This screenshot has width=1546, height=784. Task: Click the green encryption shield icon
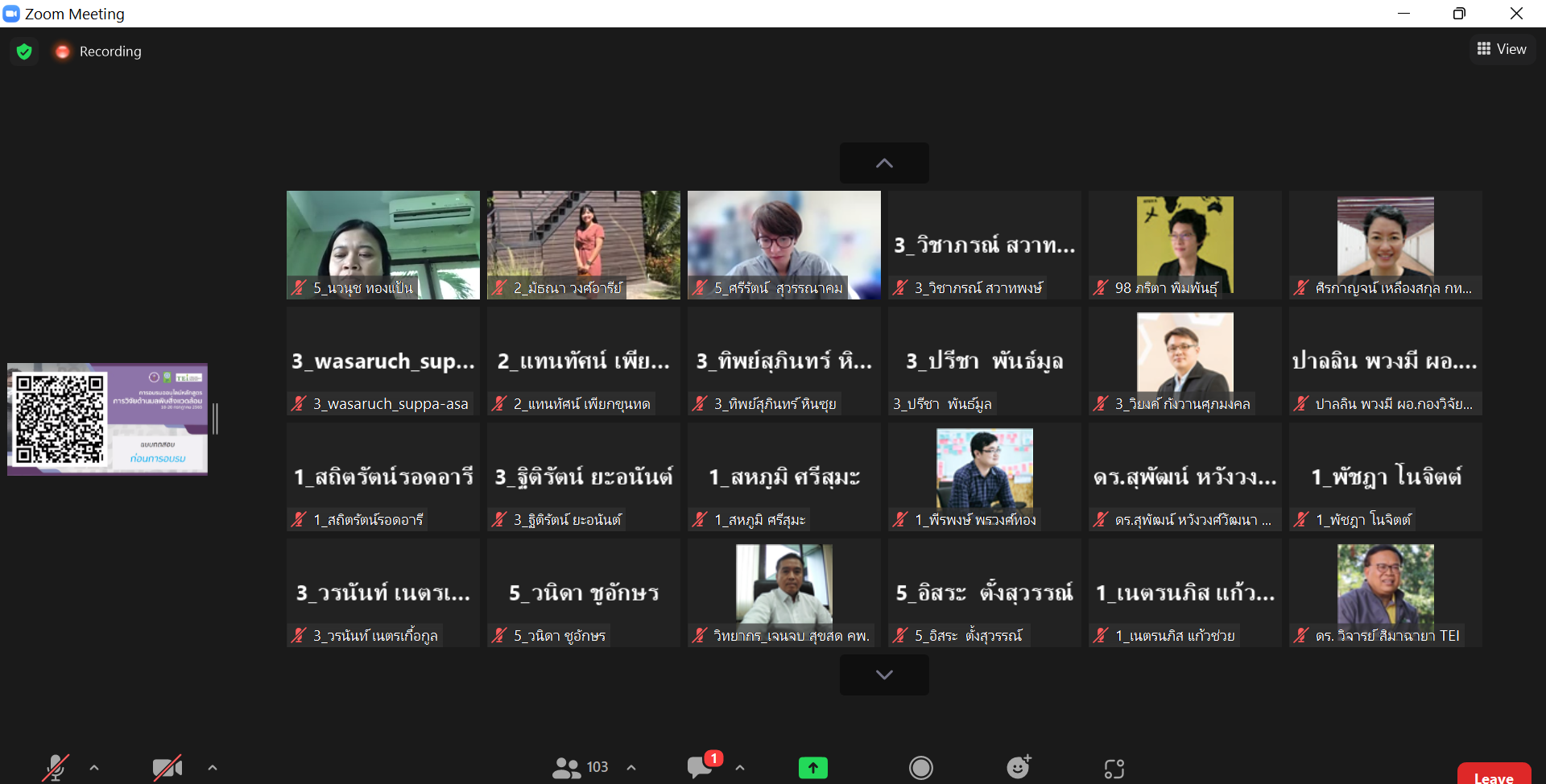click(24, 52)
